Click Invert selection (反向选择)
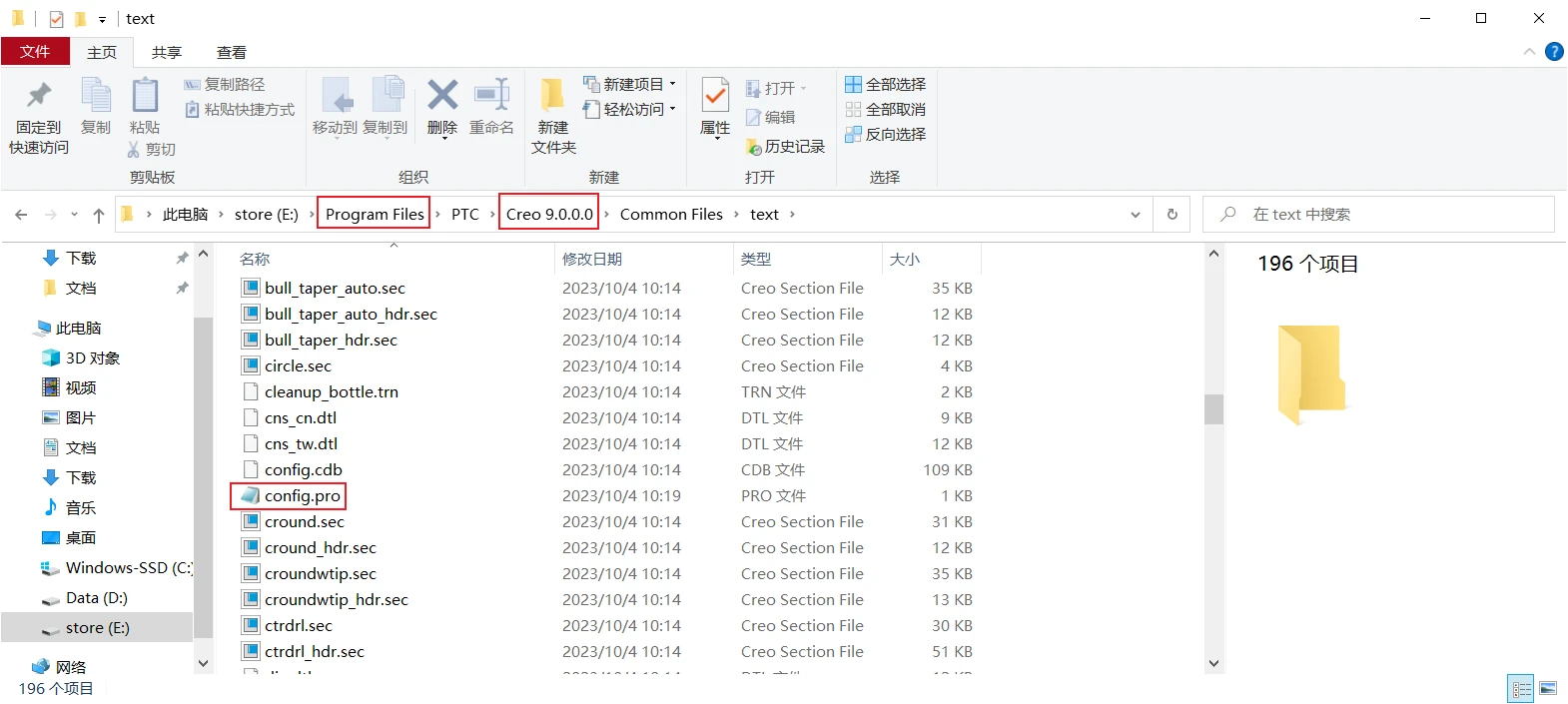Image resolution: width=1568 pixels, height=704 pixels. [x=886, y=135]
